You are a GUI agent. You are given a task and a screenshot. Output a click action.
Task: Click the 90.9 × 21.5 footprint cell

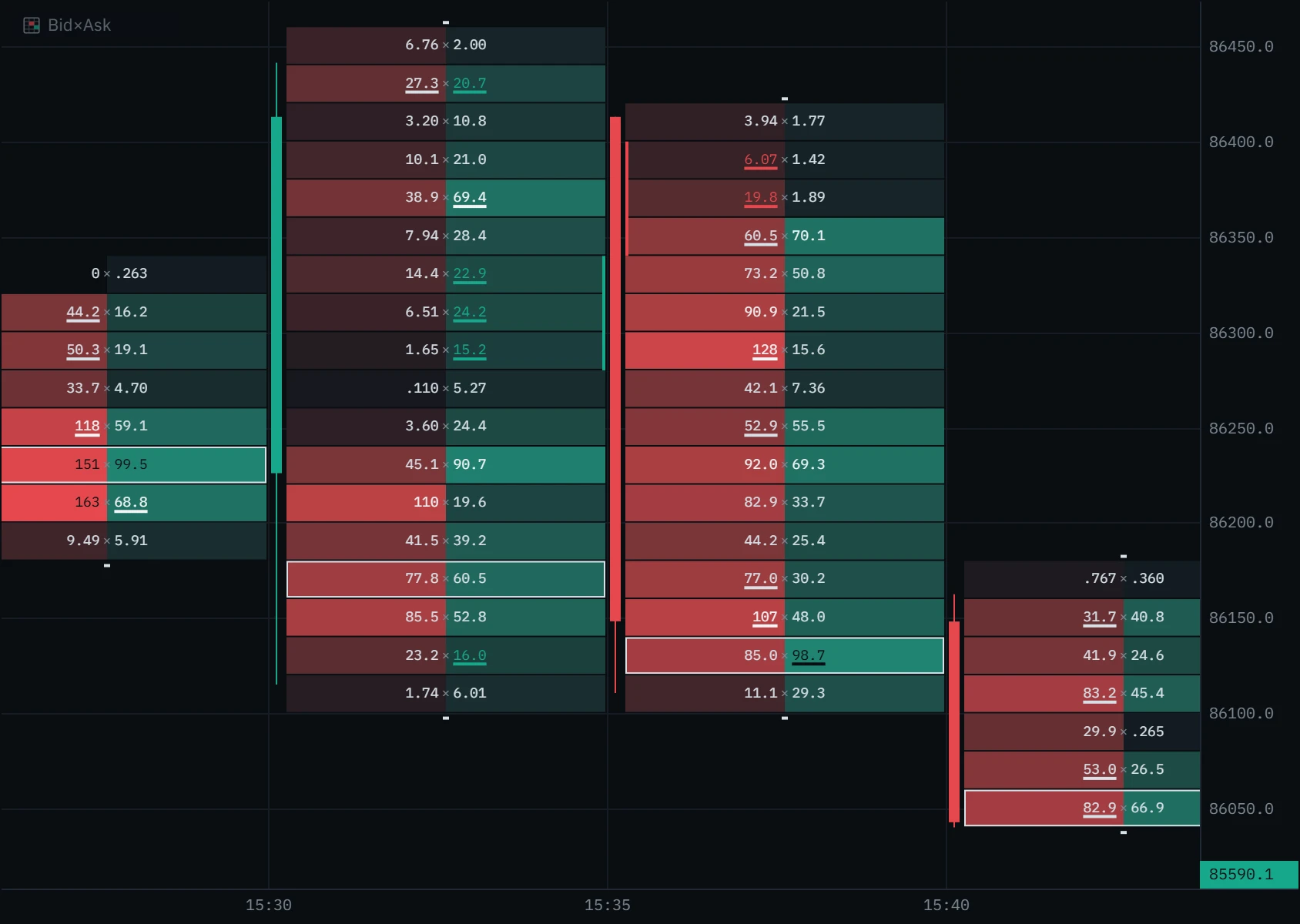click(x=785, y=313)
